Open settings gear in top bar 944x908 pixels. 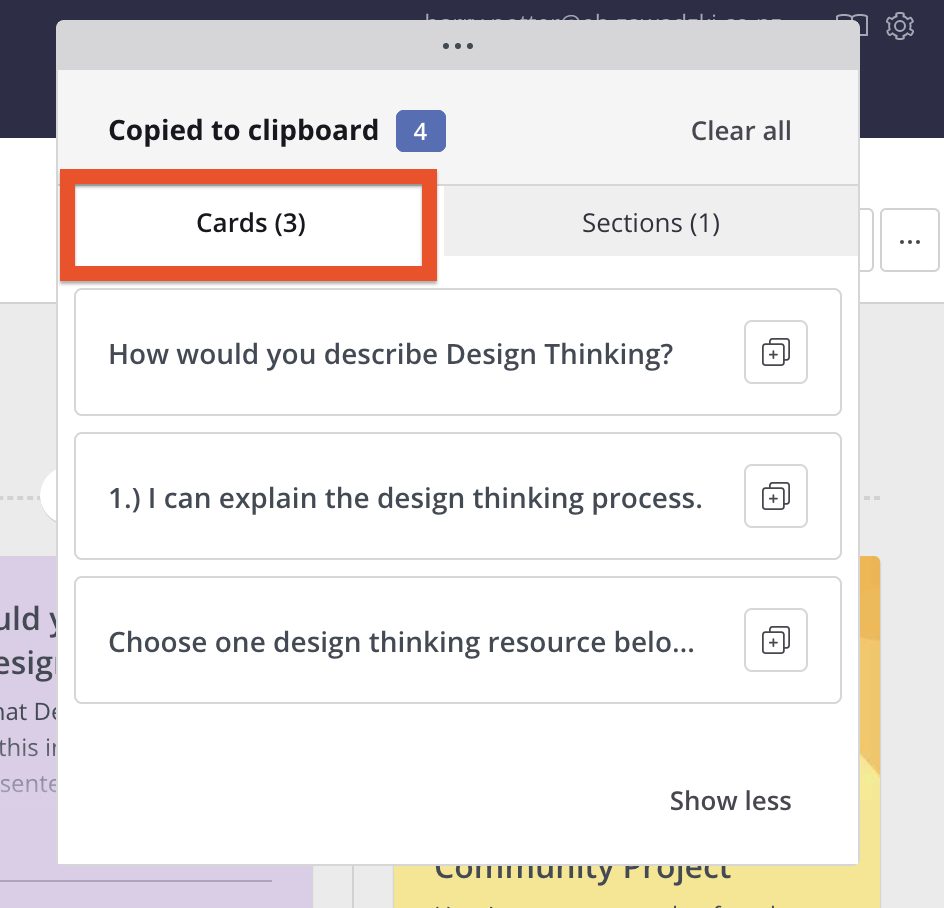pos(899,26)
